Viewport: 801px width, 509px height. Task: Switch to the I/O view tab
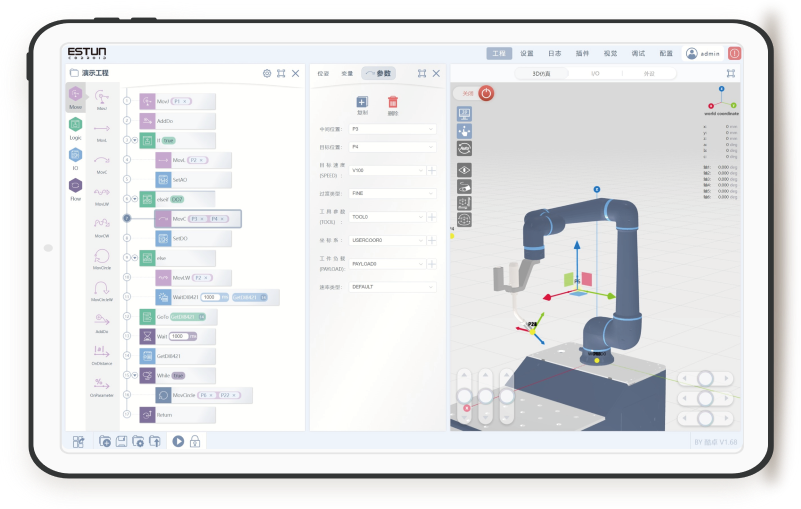coord(595,74)
